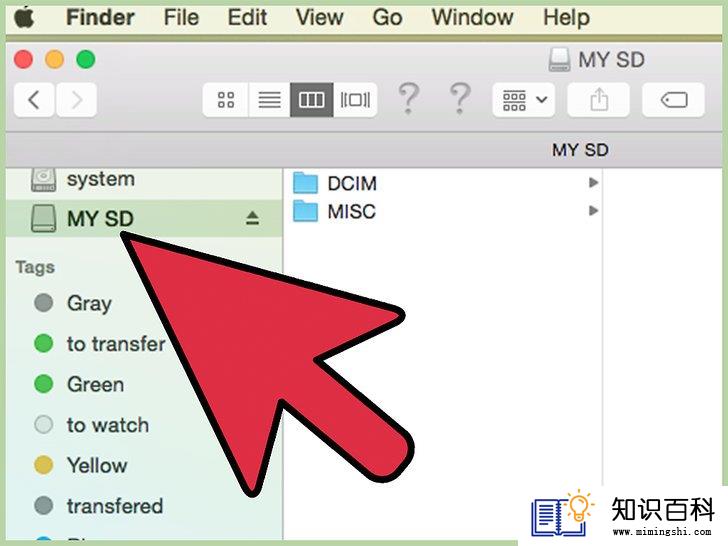Eject the MY SD card
The image size is (728, 546).
252,218
